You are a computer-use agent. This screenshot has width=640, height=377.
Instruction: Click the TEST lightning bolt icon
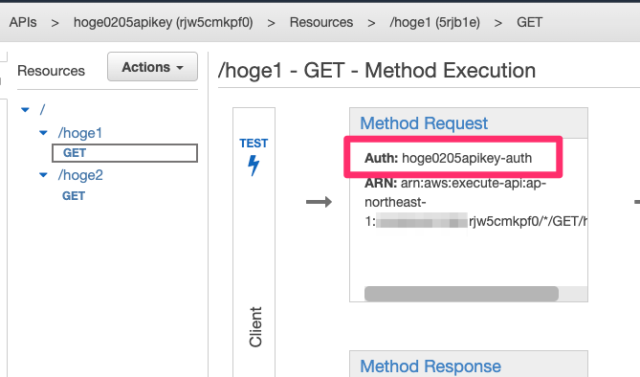coord(253,165)
